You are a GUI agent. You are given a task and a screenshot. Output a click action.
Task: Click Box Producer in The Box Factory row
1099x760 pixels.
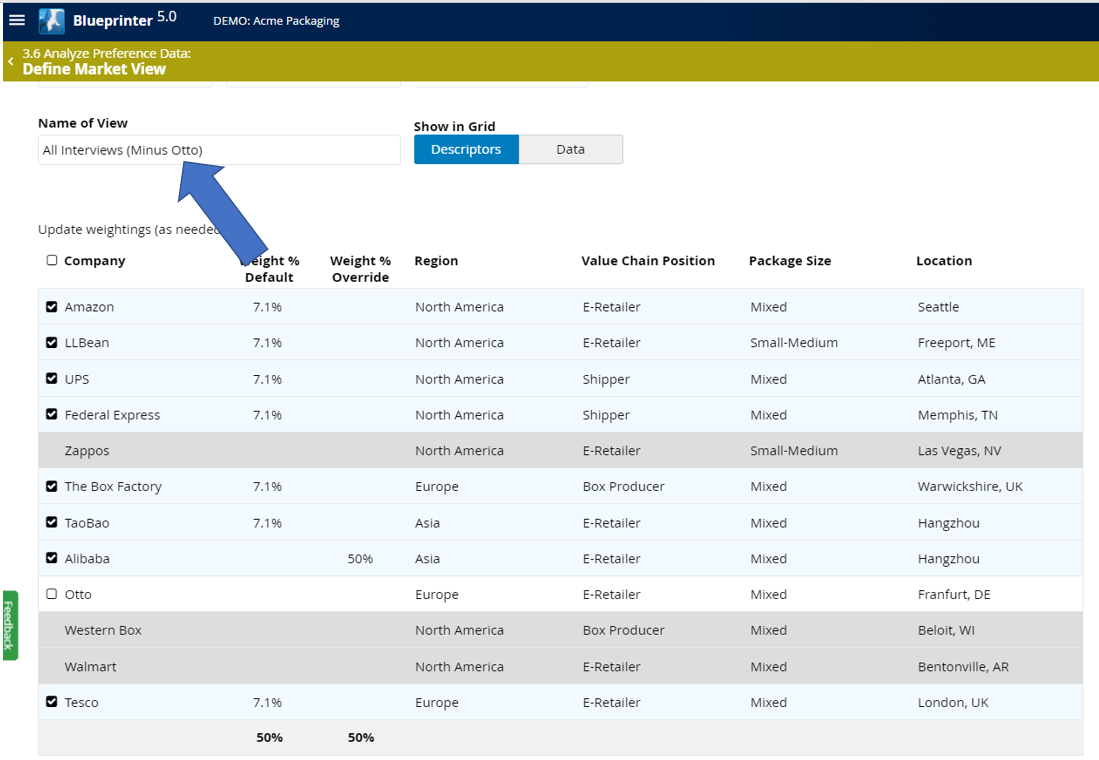624,487
